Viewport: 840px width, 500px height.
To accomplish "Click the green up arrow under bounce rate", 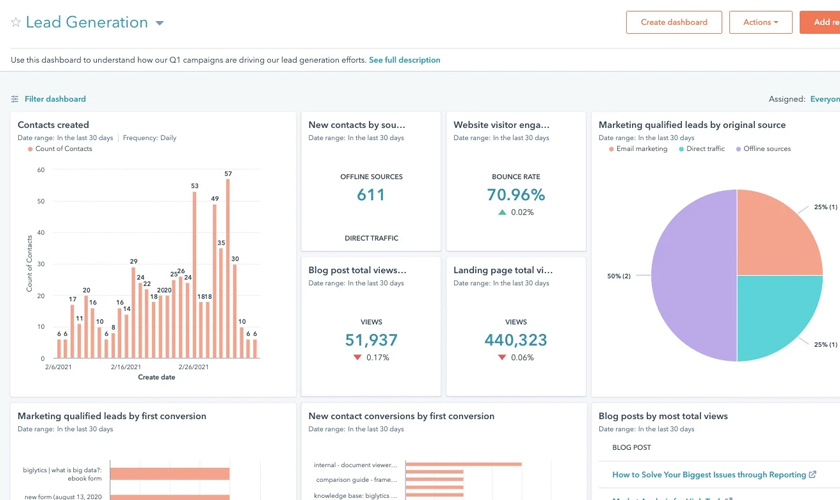I will pos(502,212).
